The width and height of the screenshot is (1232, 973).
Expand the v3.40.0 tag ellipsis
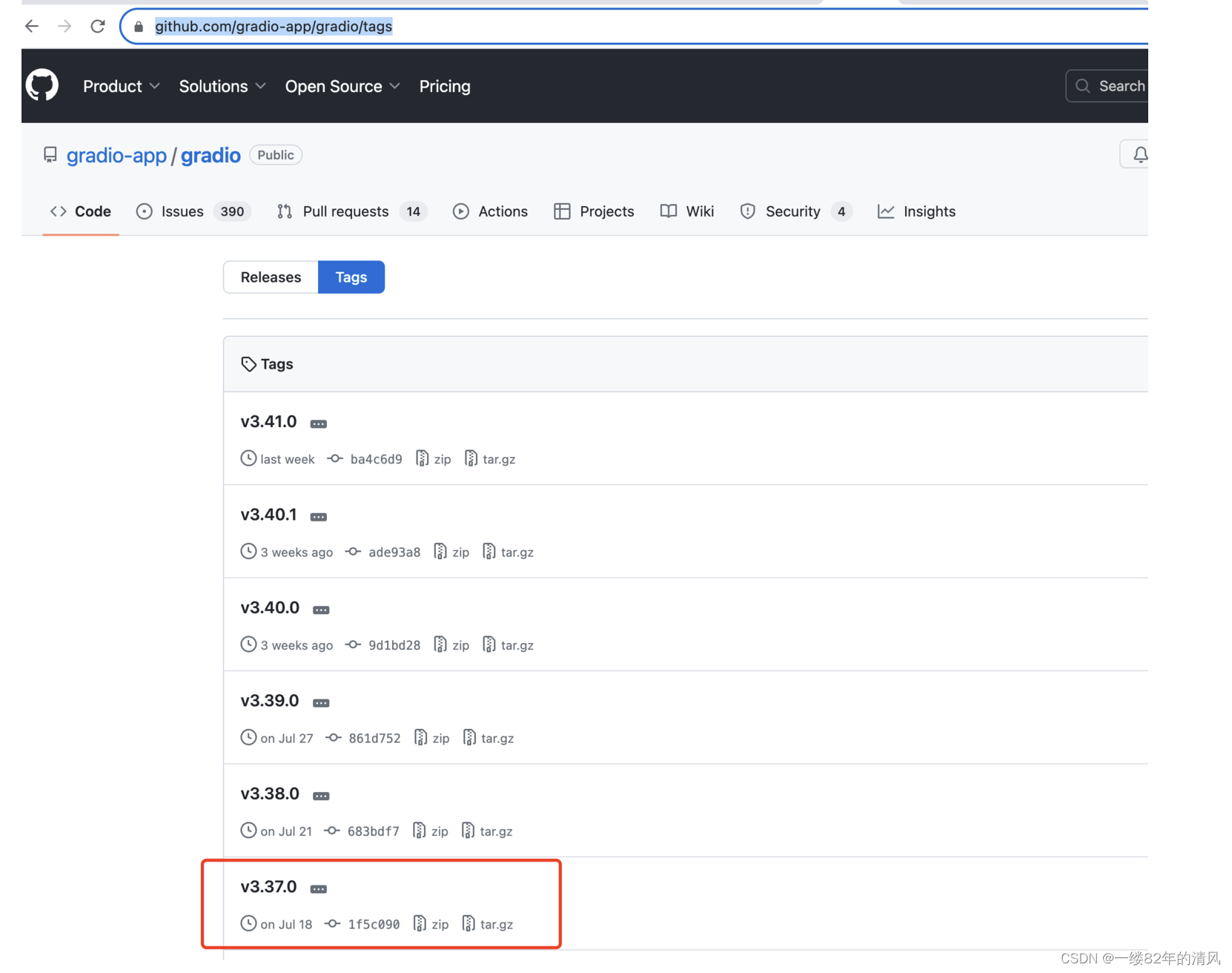(x=320, y=610)
